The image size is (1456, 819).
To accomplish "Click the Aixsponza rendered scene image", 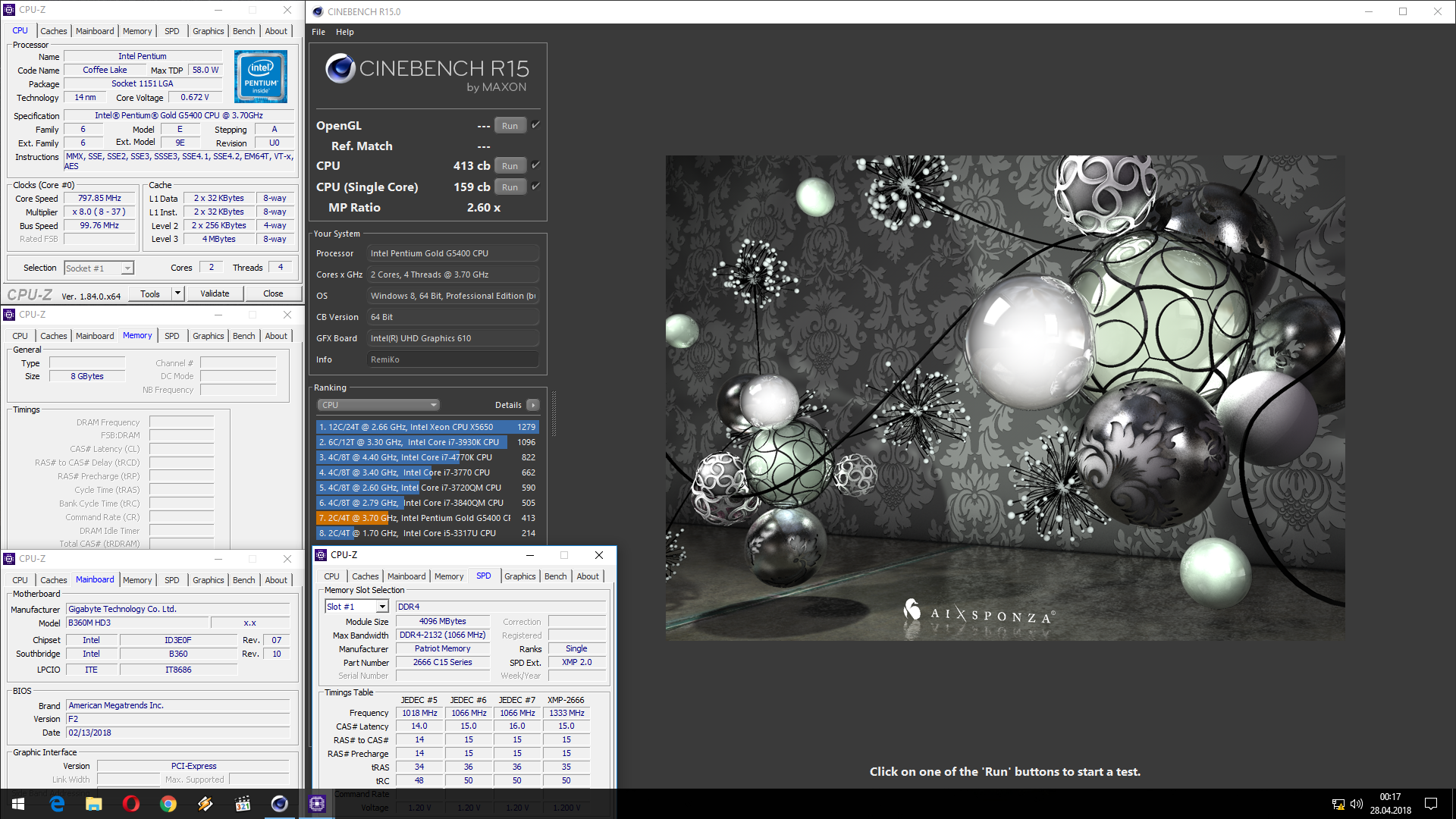I will tap(1005, 397).
